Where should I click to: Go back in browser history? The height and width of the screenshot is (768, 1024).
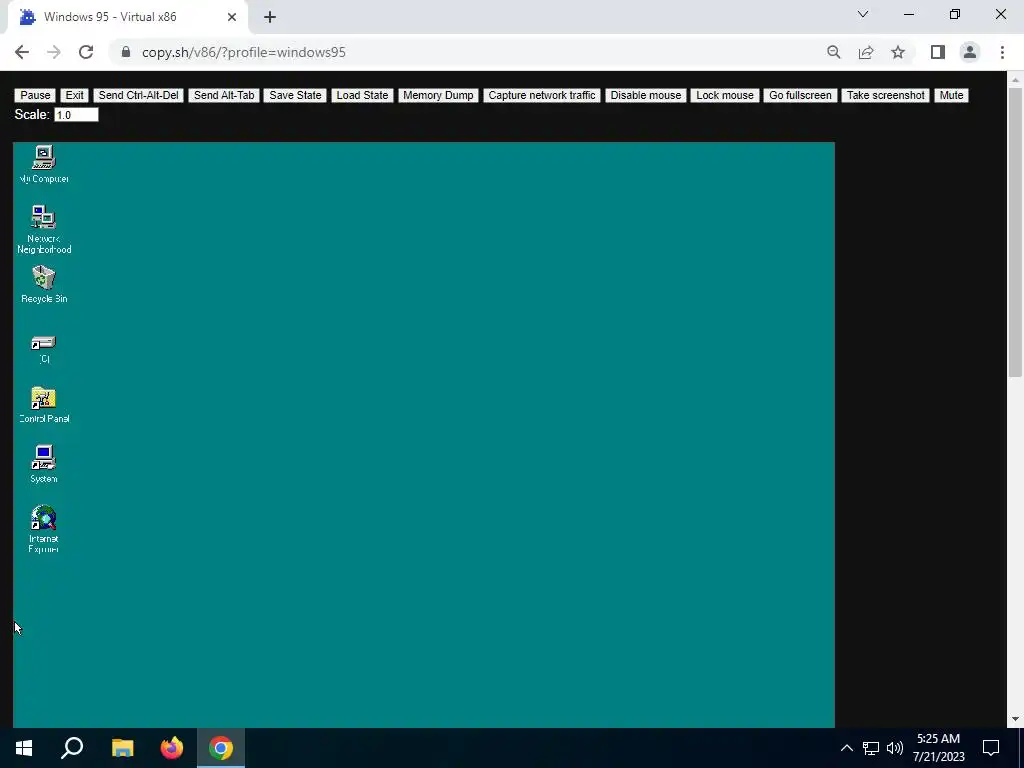[x=22, y=52]
